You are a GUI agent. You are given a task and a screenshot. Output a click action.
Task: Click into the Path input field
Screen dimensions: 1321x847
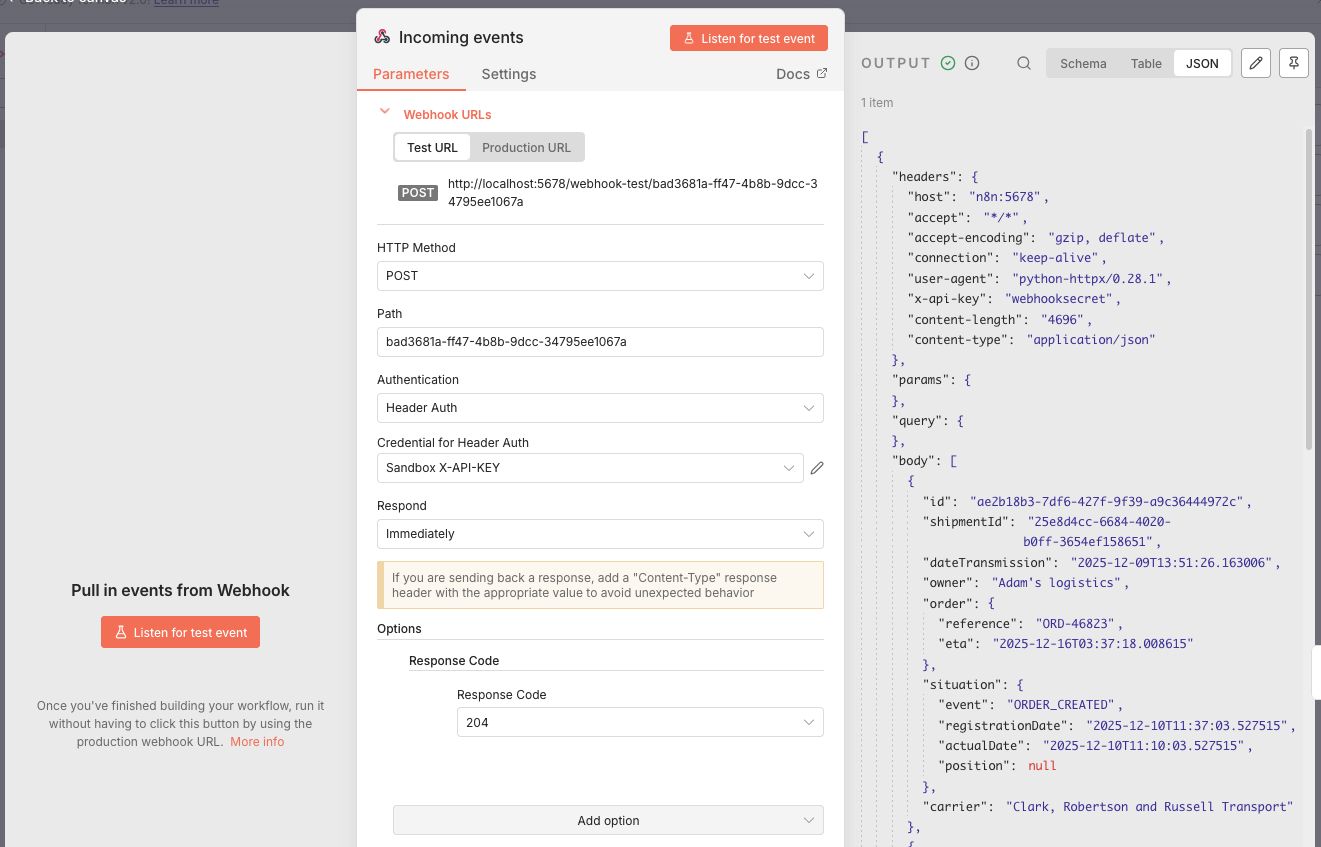(600, 342)
